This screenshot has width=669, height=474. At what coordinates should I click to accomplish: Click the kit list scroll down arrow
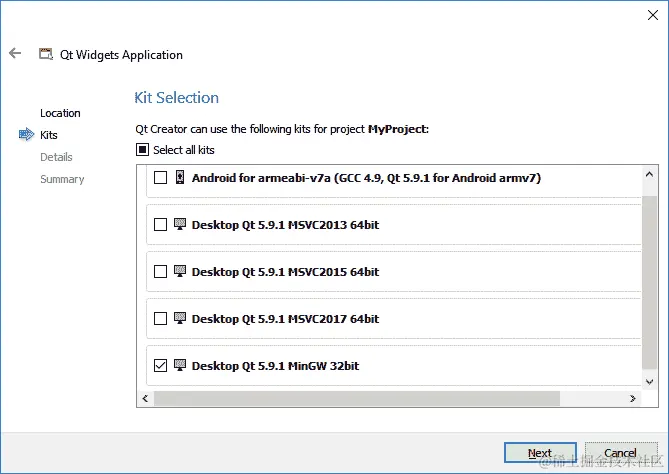(x=649, y=381)
